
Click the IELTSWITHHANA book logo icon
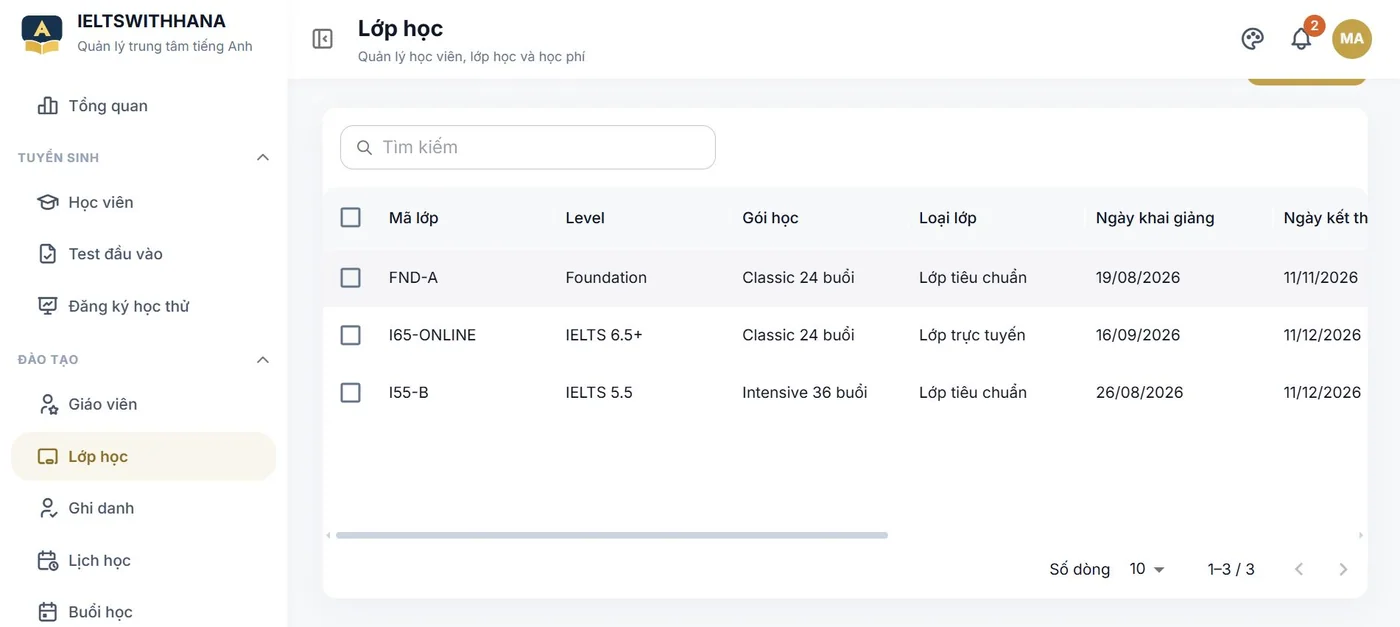click(x=42, y=34)
